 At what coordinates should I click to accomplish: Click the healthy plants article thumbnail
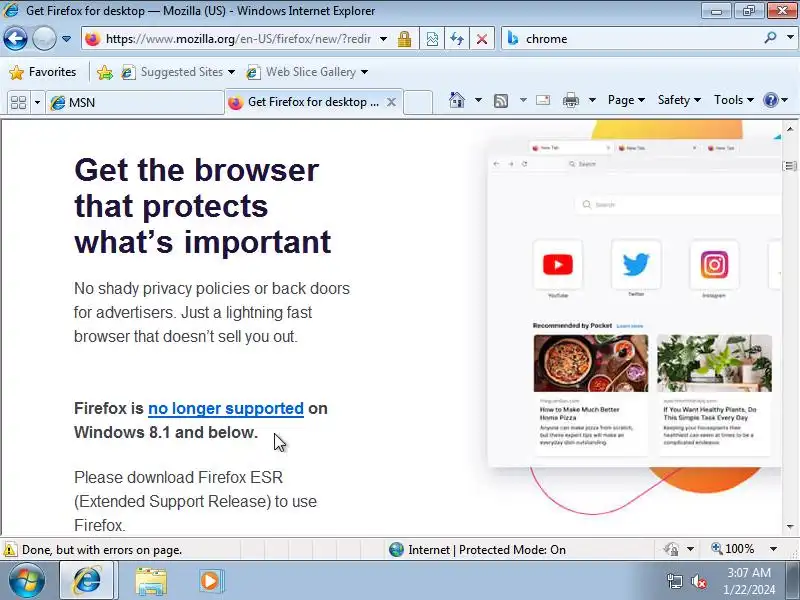pyautogui.click(x=714, y=363)
